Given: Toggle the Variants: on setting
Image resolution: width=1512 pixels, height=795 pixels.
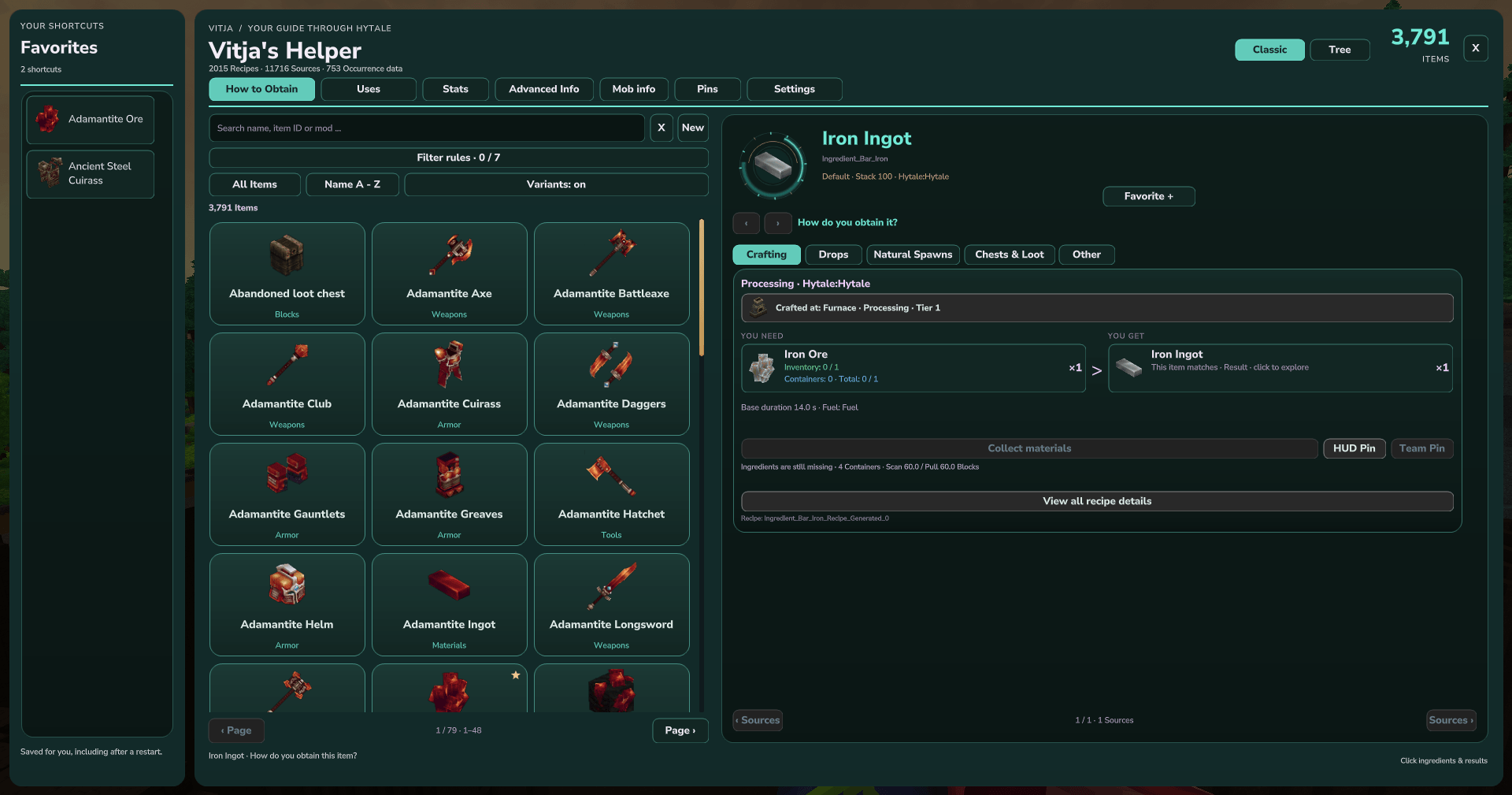Looking at the screenshot, I should pos(556,184).
